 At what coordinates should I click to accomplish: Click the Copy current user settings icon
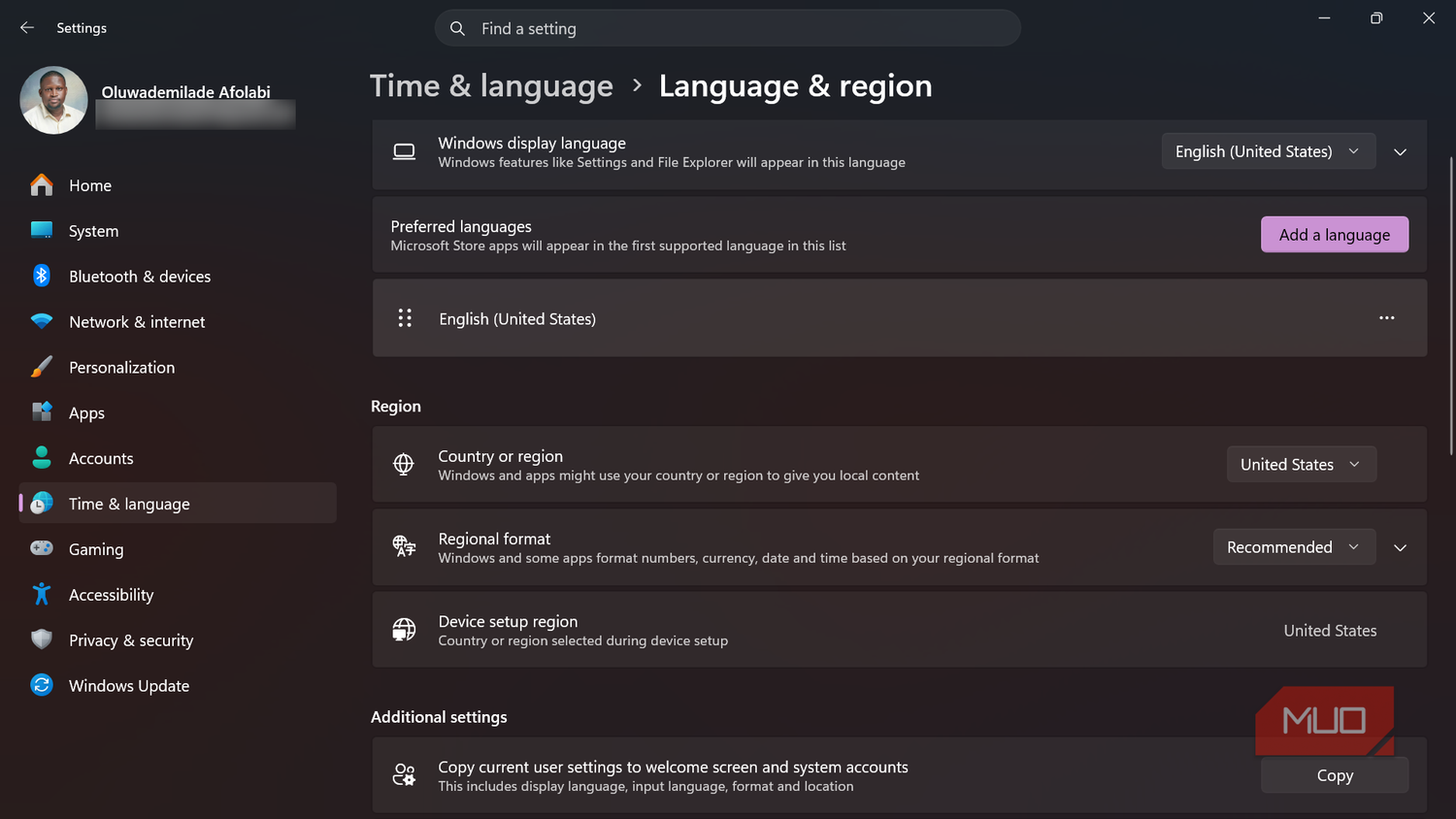tap(404, 774)
